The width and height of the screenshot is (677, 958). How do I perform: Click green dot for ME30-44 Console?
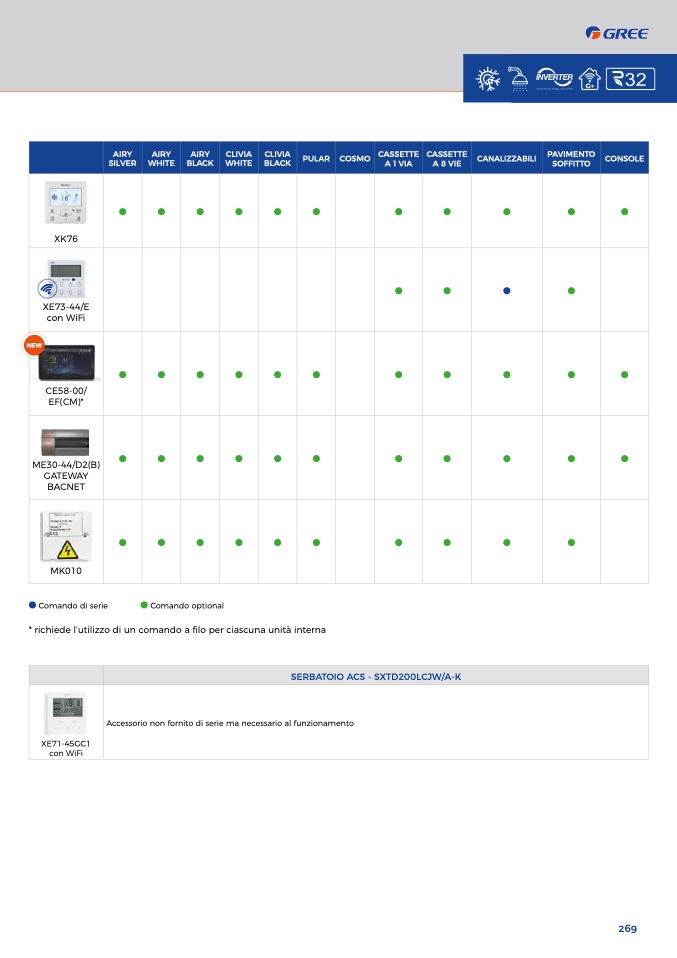(x=624, y=458)
